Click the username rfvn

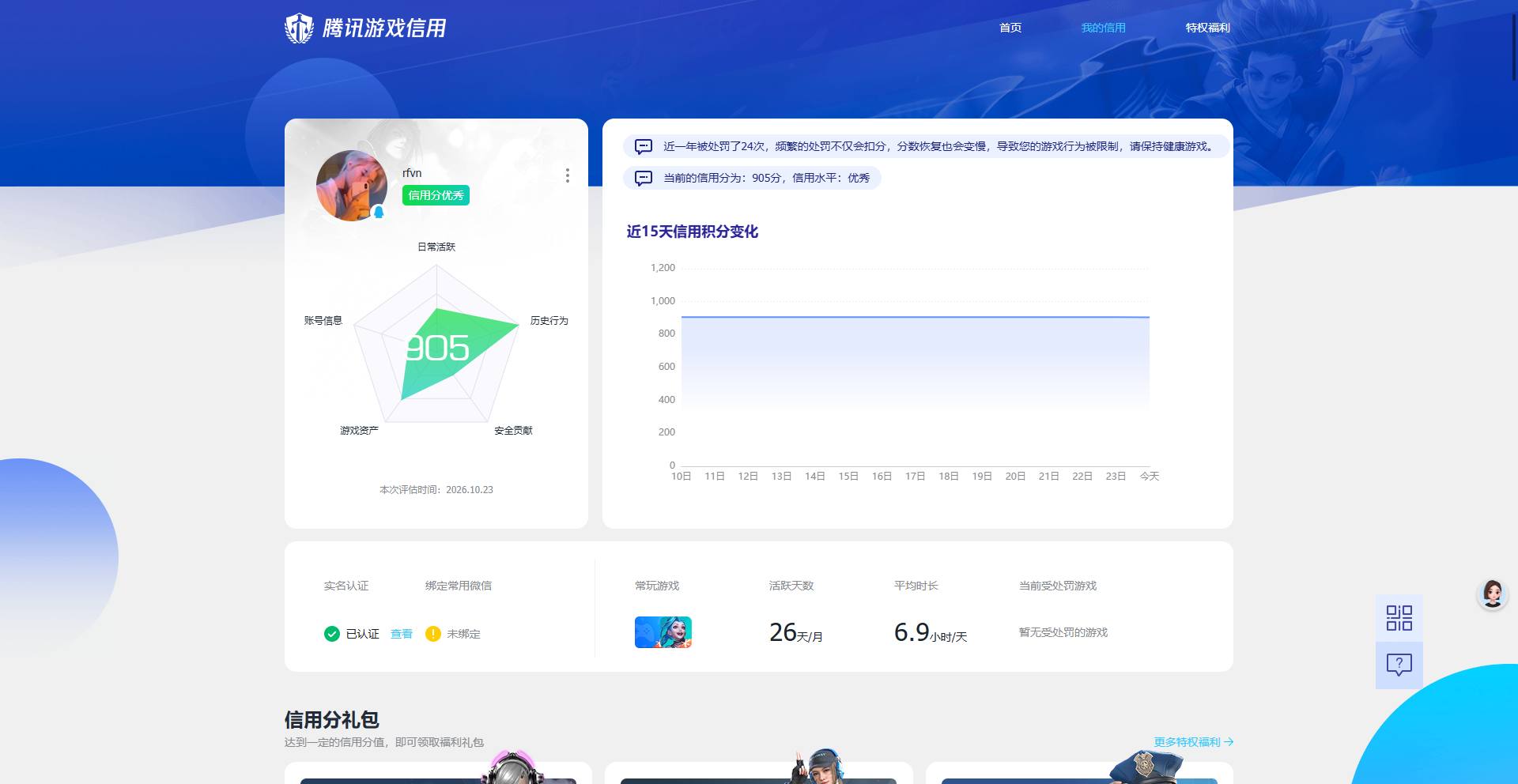[x=412, y=173]
